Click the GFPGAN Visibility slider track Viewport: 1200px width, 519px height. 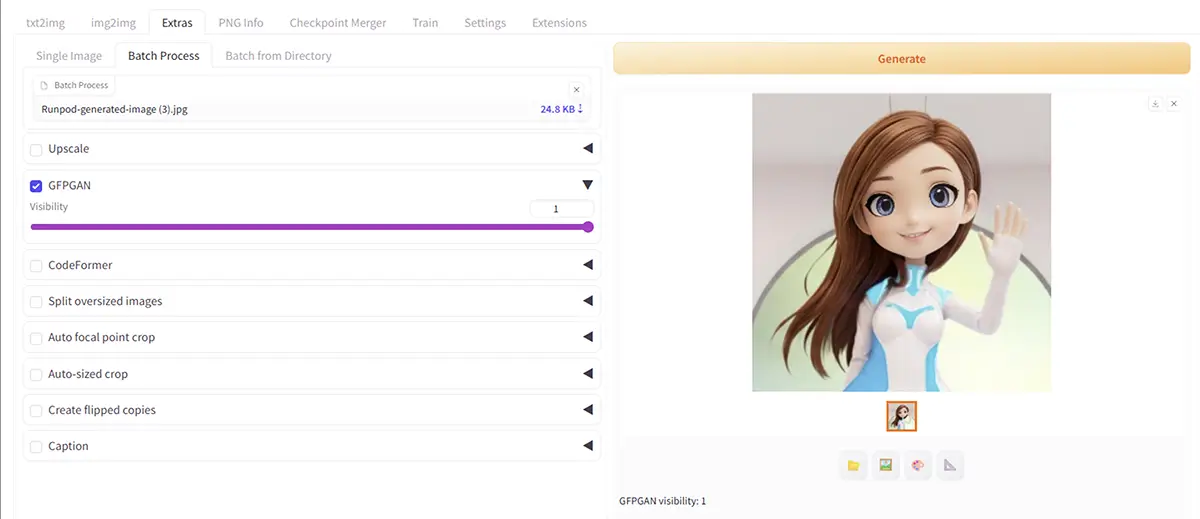click(x=310, y=227)
